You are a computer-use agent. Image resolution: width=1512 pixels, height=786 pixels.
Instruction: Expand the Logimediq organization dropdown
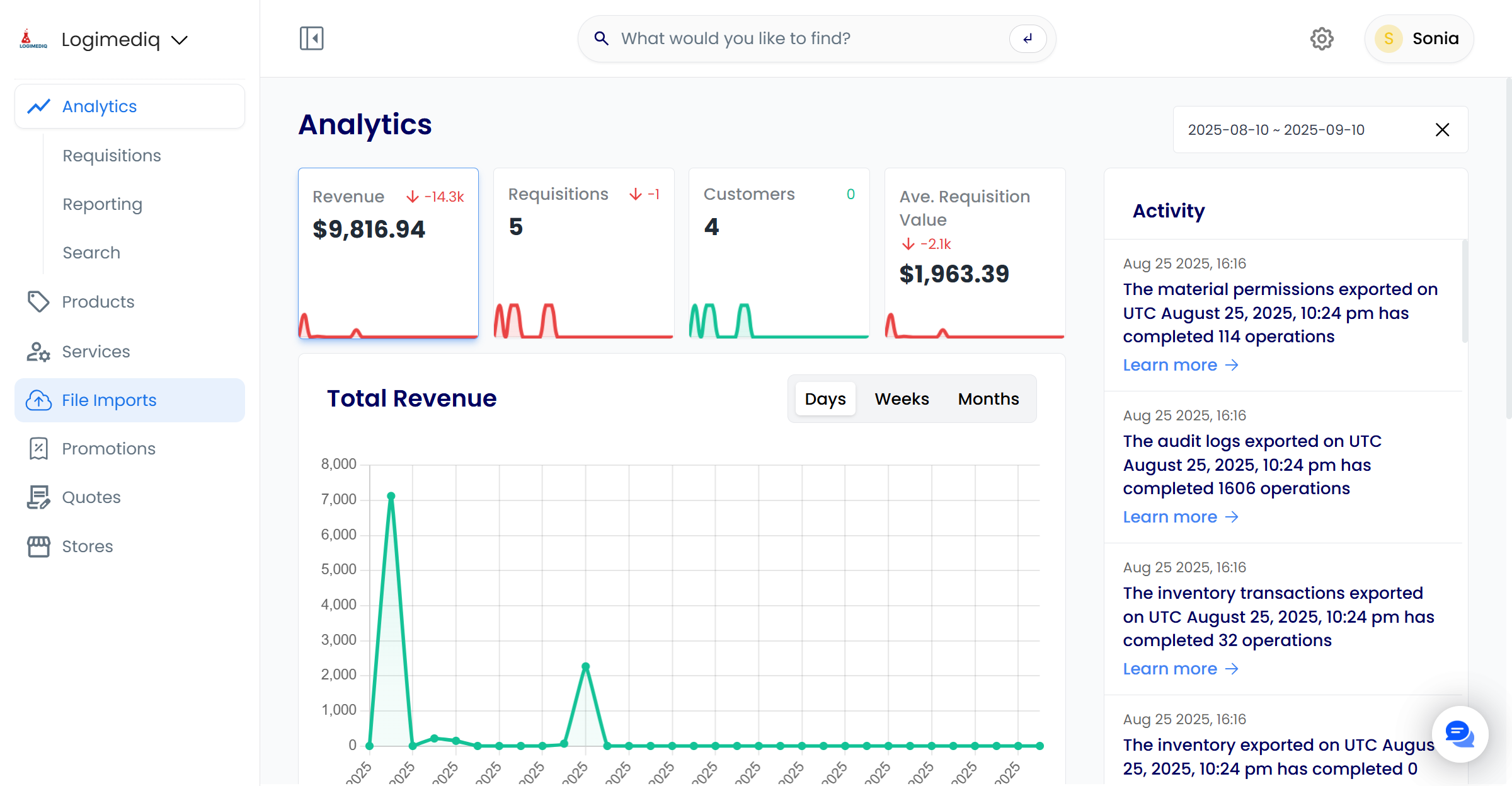click(x=180, y=40)
